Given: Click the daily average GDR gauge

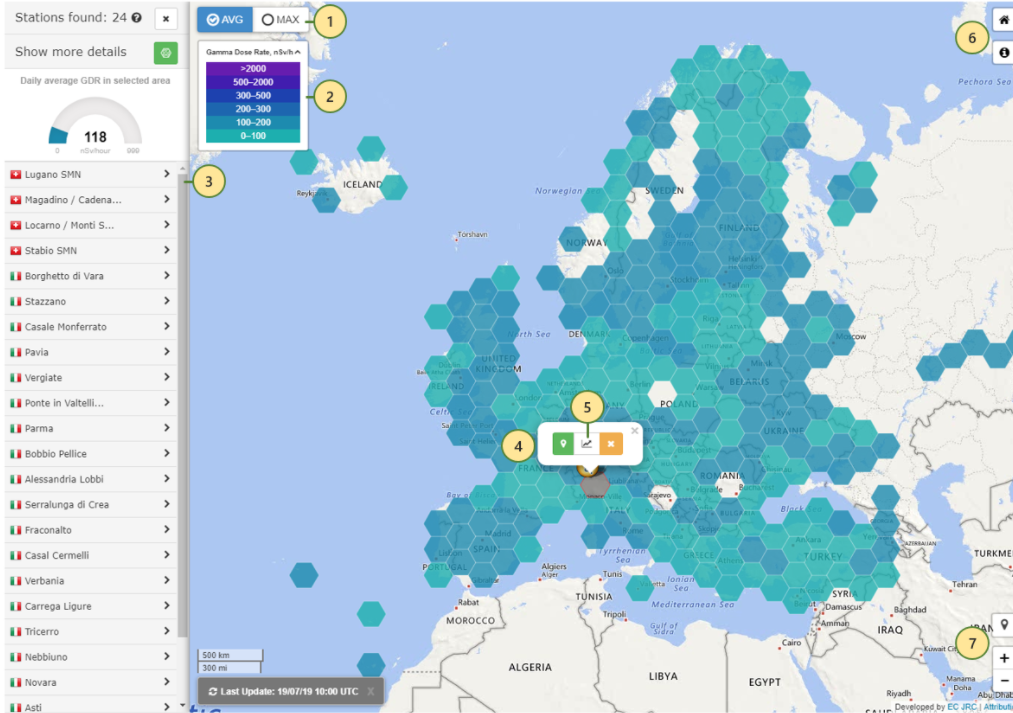Looking at the screenshot, I should (x=96, y=123).
